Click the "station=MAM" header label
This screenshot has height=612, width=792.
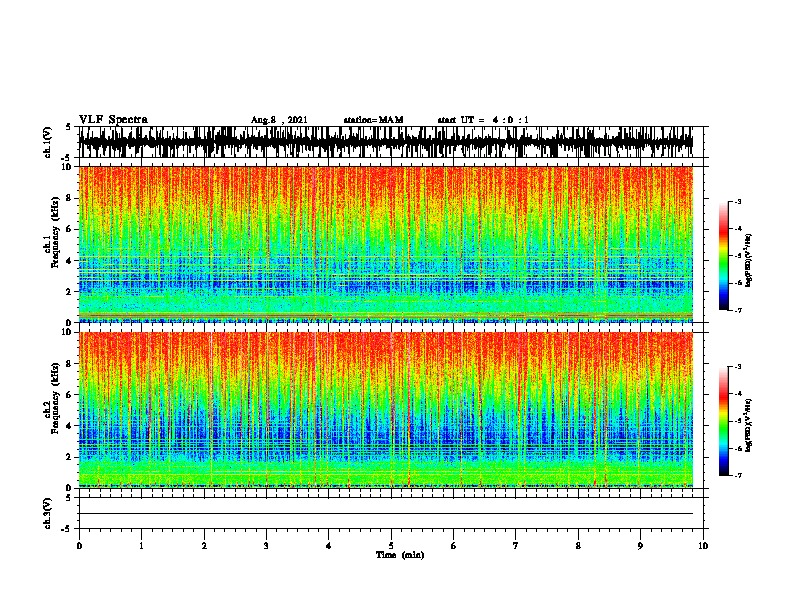click(x=374, y=120)
